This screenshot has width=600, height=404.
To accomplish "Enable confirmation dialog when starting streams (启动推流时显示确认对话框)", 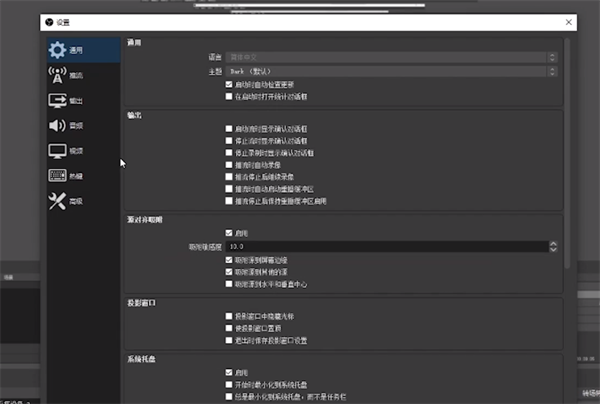I will point(229,129).
